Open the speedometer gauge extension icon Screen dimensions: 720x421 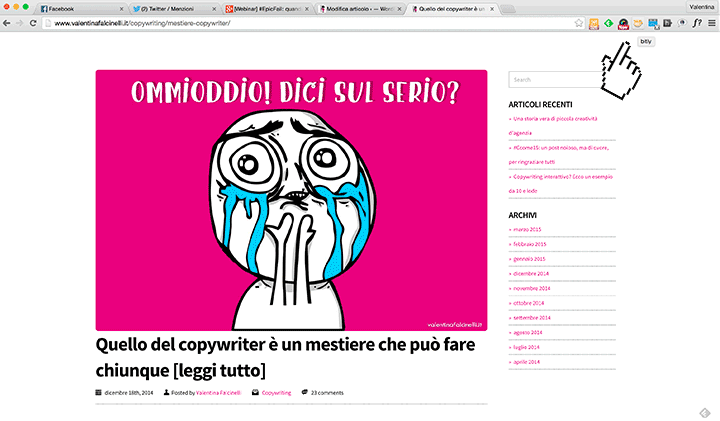point(623,23)
